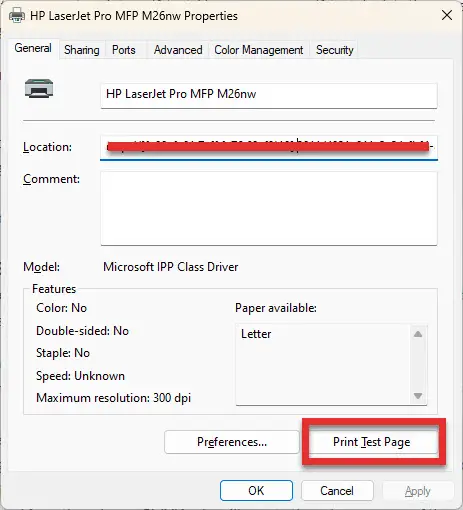Click the Print Test Page button
Image resolution: width=463 pixels, height=510 pixels.
point(372,442)
